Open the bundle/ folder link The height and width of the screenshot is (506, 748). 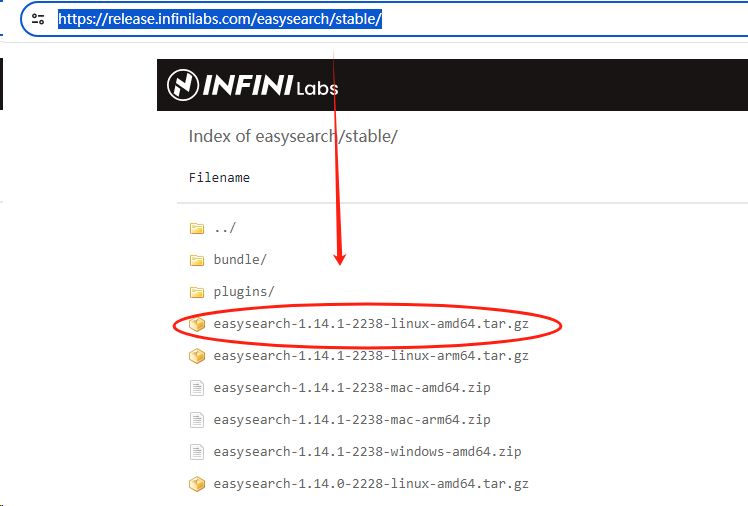[x=240, y=259]
